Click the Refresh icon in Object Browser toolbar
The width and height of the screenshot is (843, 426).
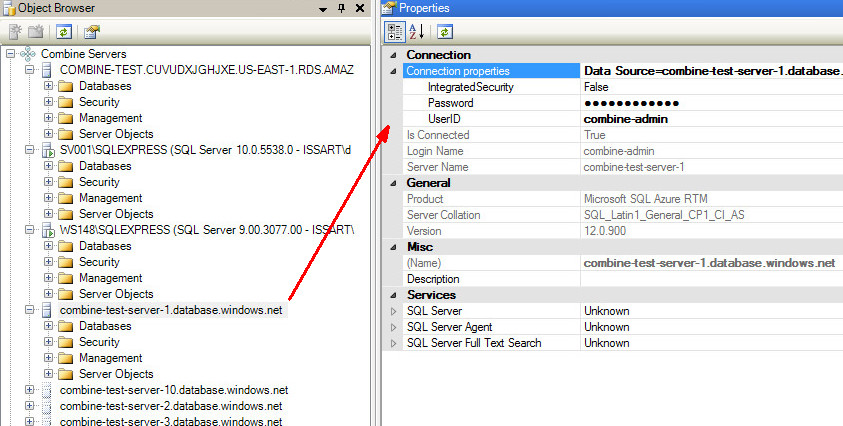coord(63,31)
